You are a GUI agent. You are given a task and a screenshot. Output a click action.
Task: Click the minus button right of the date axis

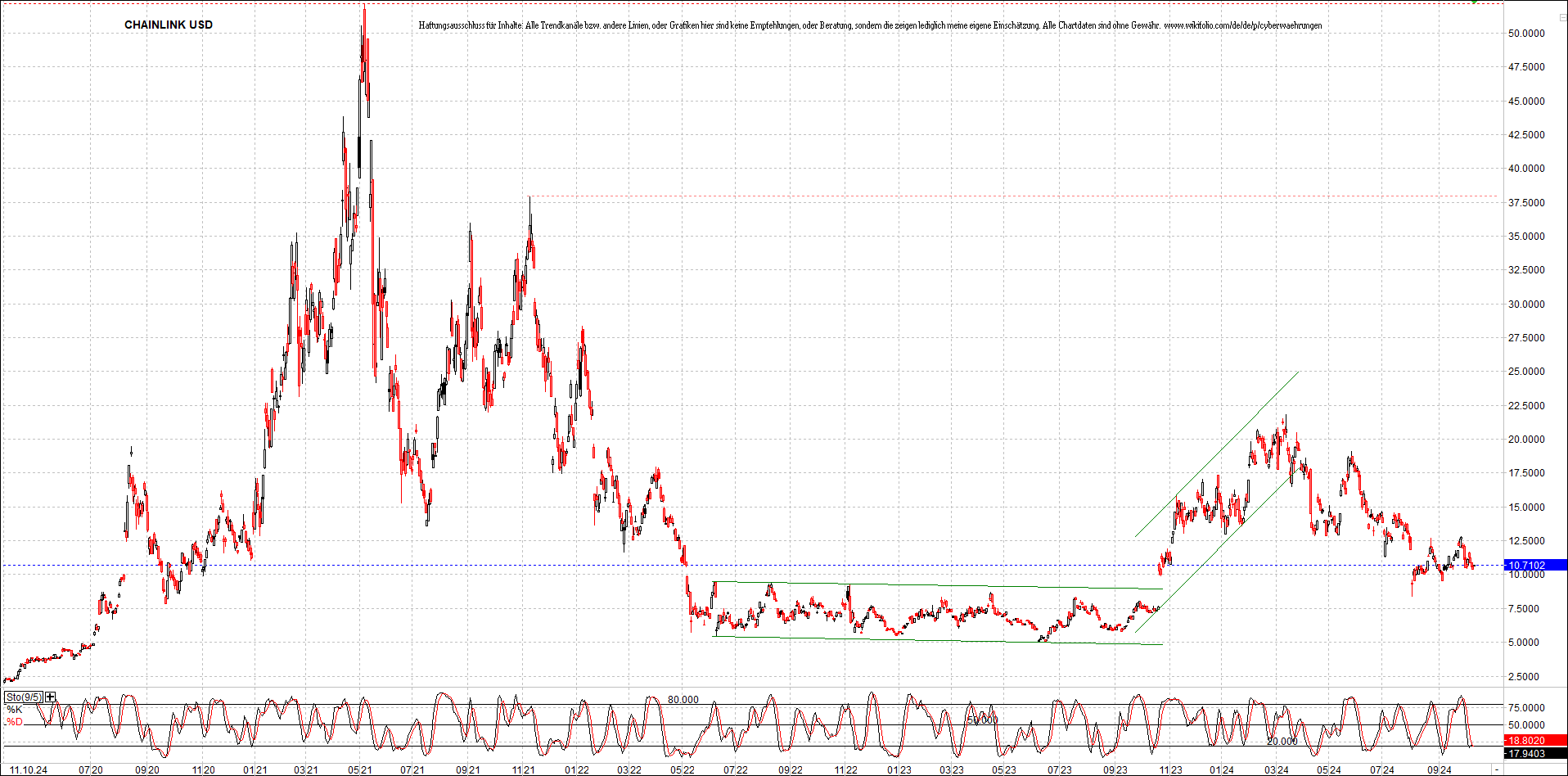coord(1497,769)
